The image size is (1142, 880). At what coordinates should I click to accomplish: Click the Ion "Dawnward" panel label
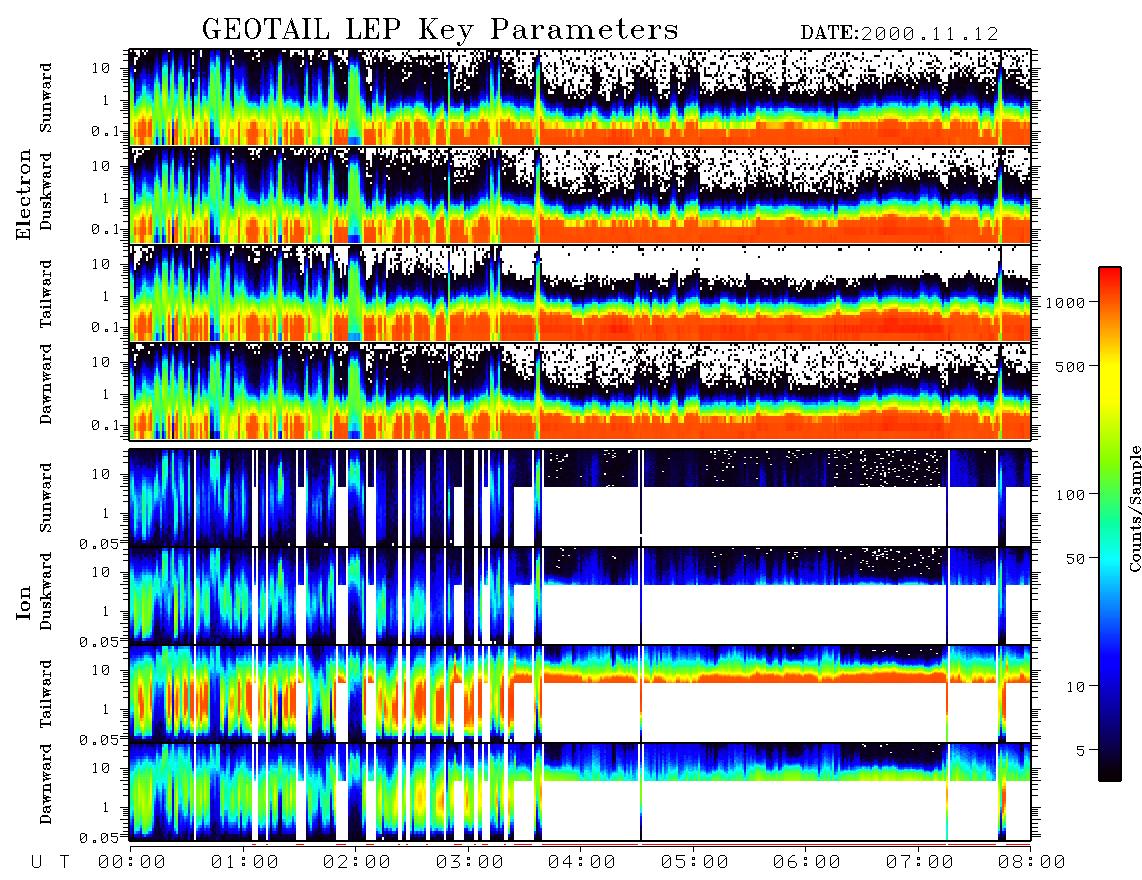[x=46, y=783]
